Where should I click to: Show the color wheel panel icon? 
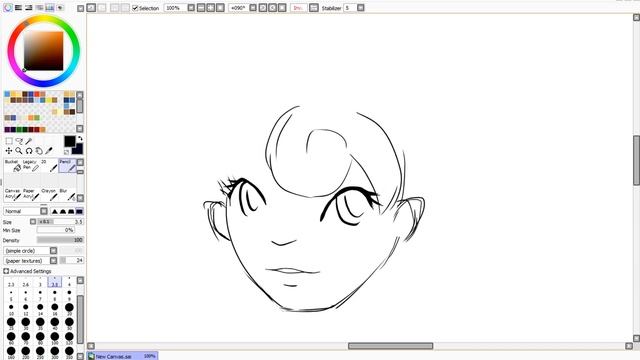tap(8, 7)
